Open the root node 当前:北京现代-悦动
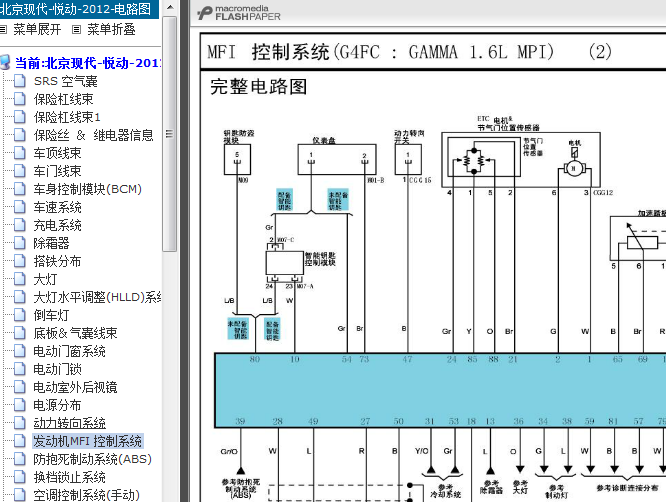 point(88,63)
